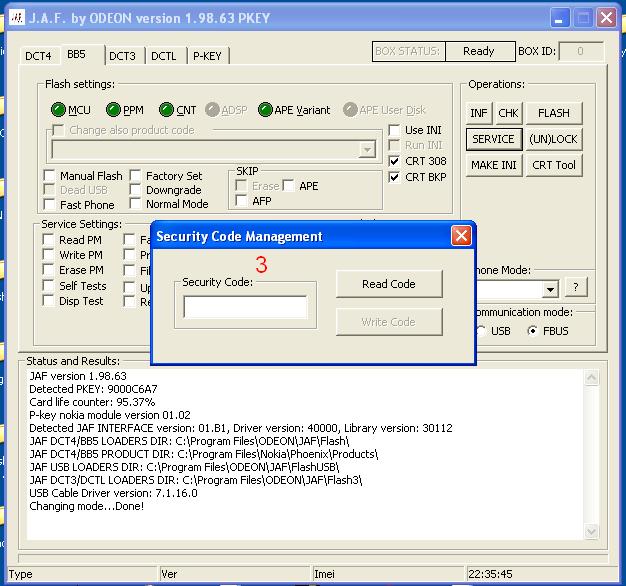Click the phone mode help question button
This screenshot has width=626, height=586.
(x=576, y=287)
